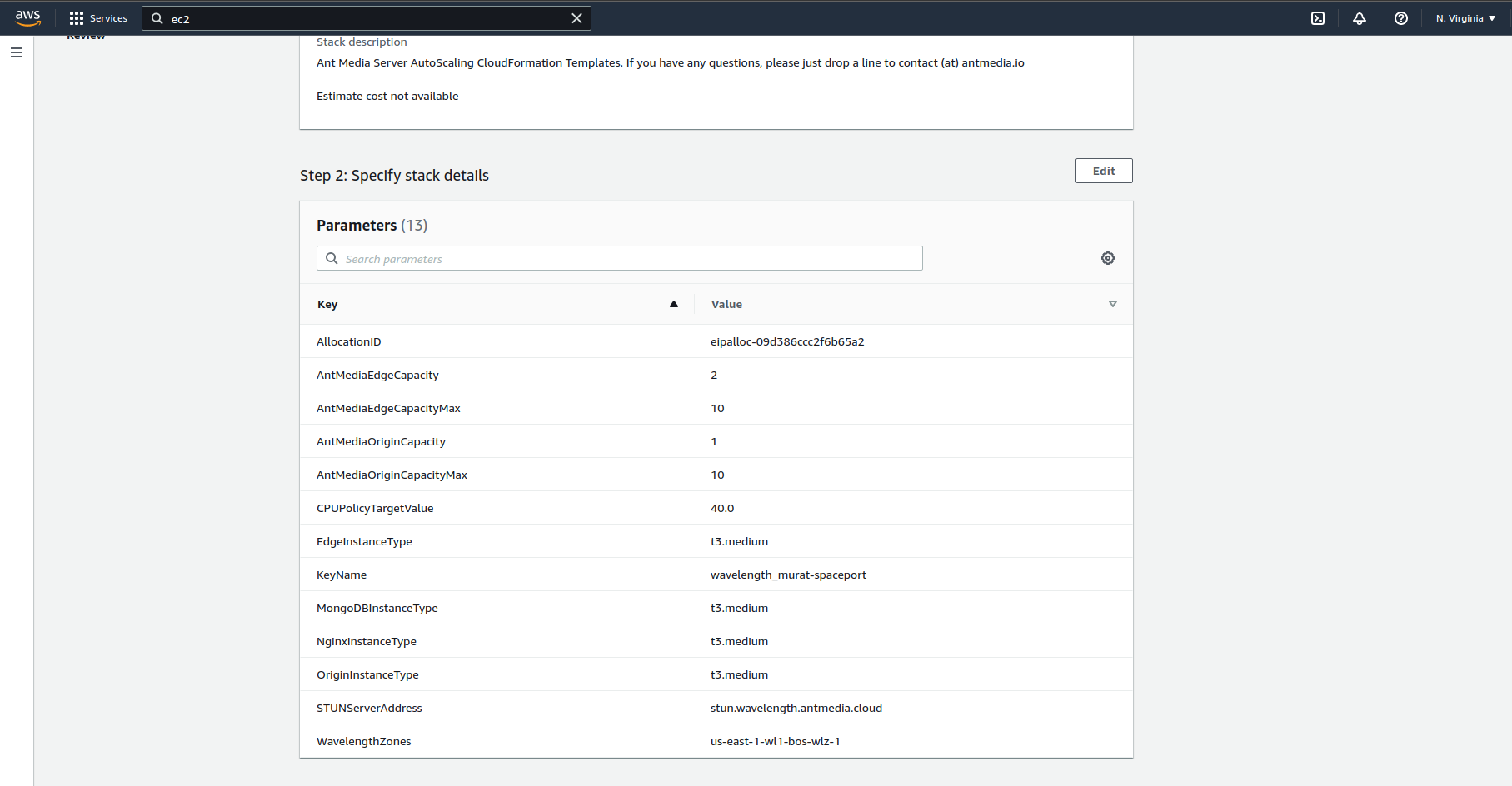The width and height of the screenshot is (1512, 786).
Task: Select the Stack description label
Action: pos(362,42)
